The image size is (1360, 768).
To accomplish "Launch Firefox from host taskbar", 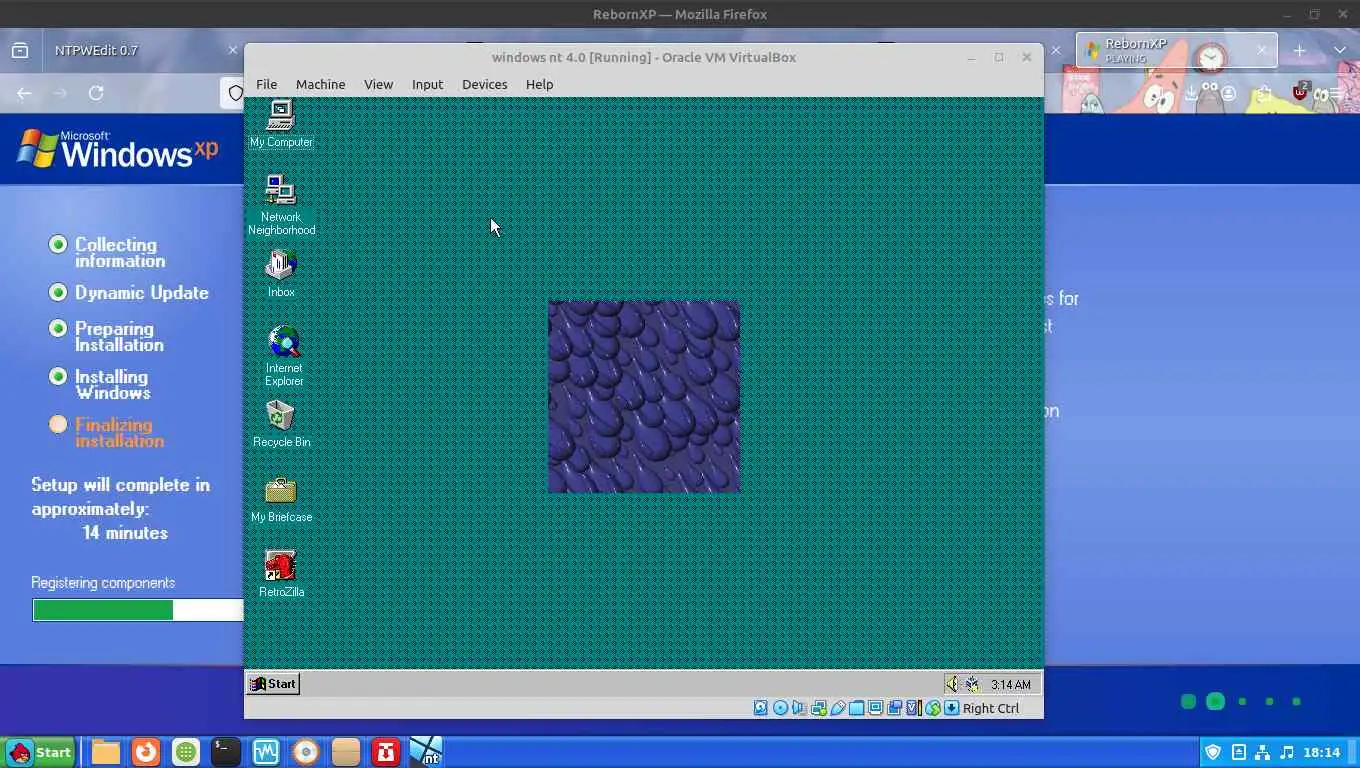I will (x=146, y=752).
